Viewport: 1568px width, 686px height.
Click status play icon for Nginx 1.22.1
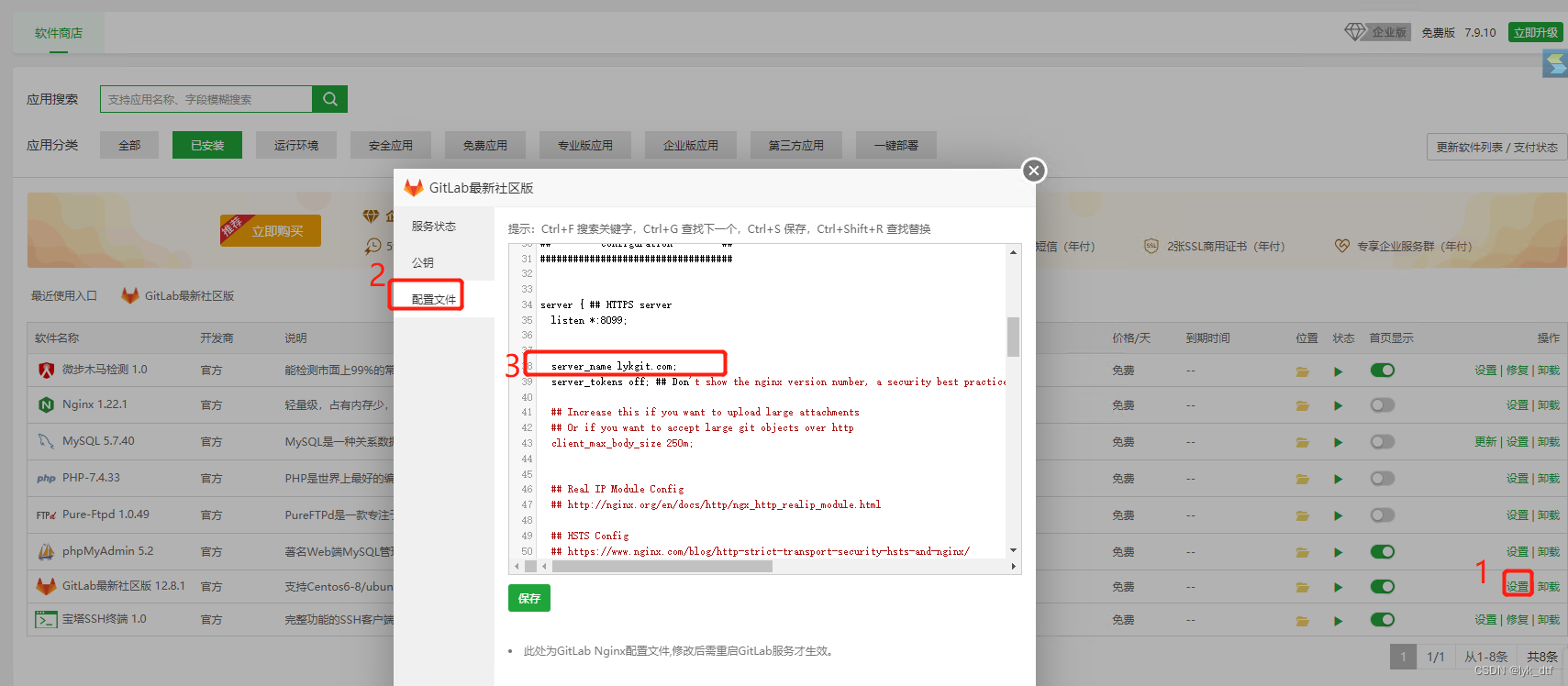[1339, 406]
